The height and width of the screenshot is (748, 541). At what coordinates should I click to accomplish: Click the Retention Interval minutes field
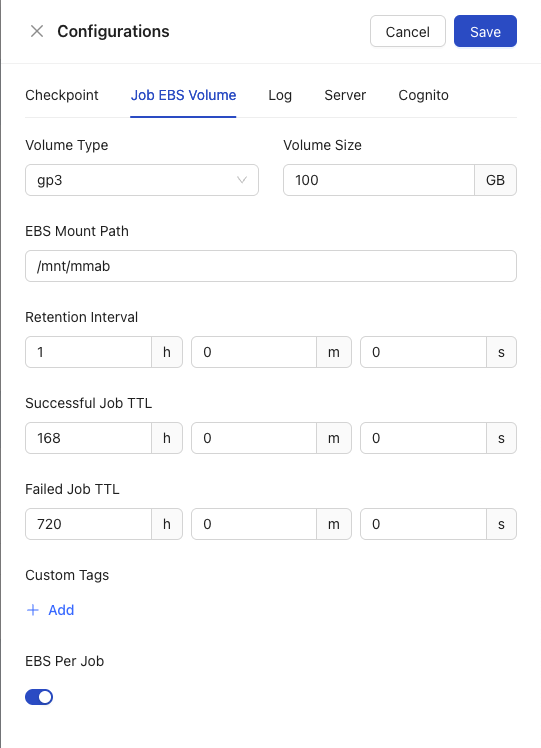click(x=254, y=352)
